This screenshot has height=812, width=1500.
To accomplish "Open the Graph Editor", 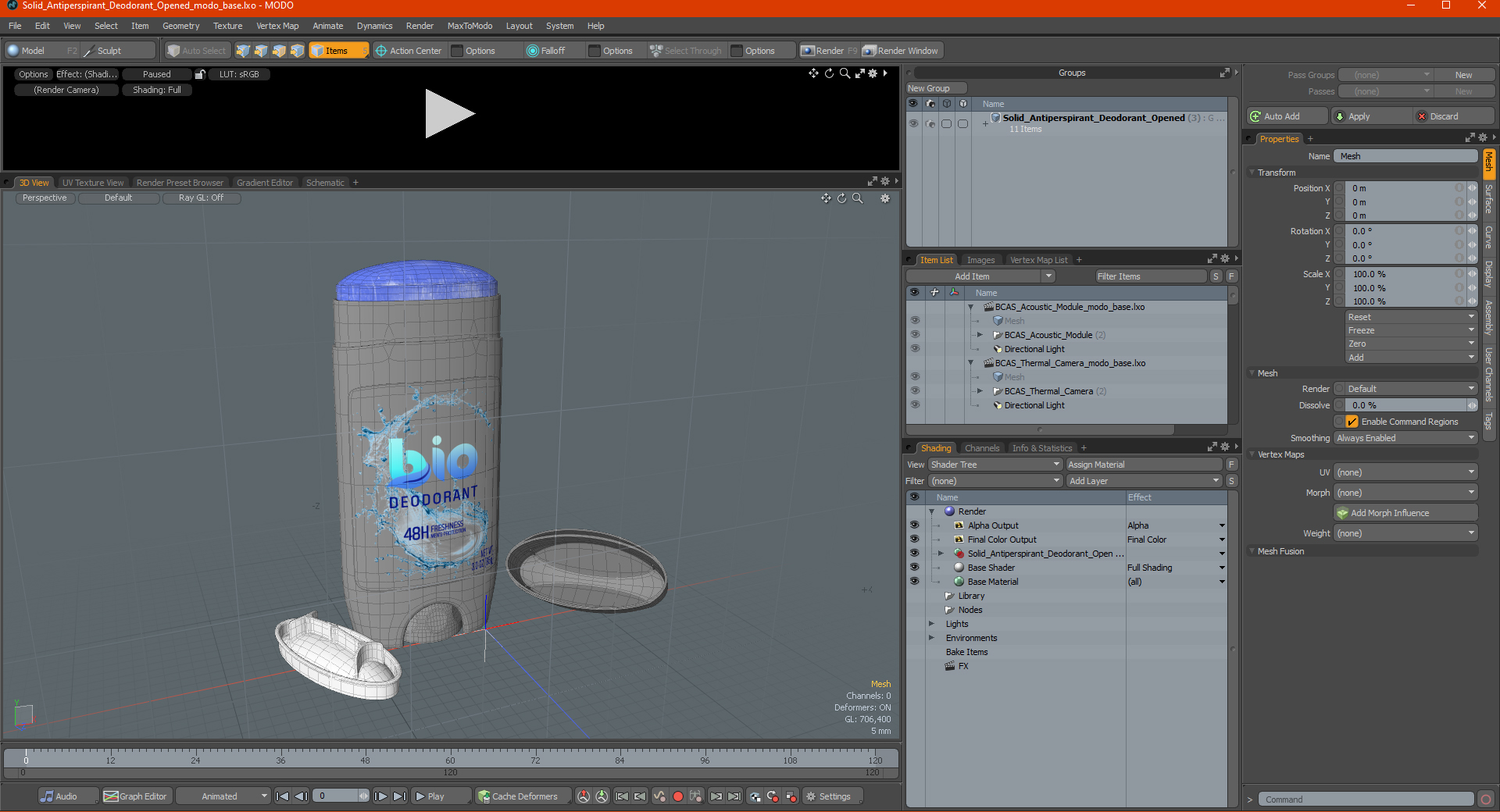I will coord(136,796).
